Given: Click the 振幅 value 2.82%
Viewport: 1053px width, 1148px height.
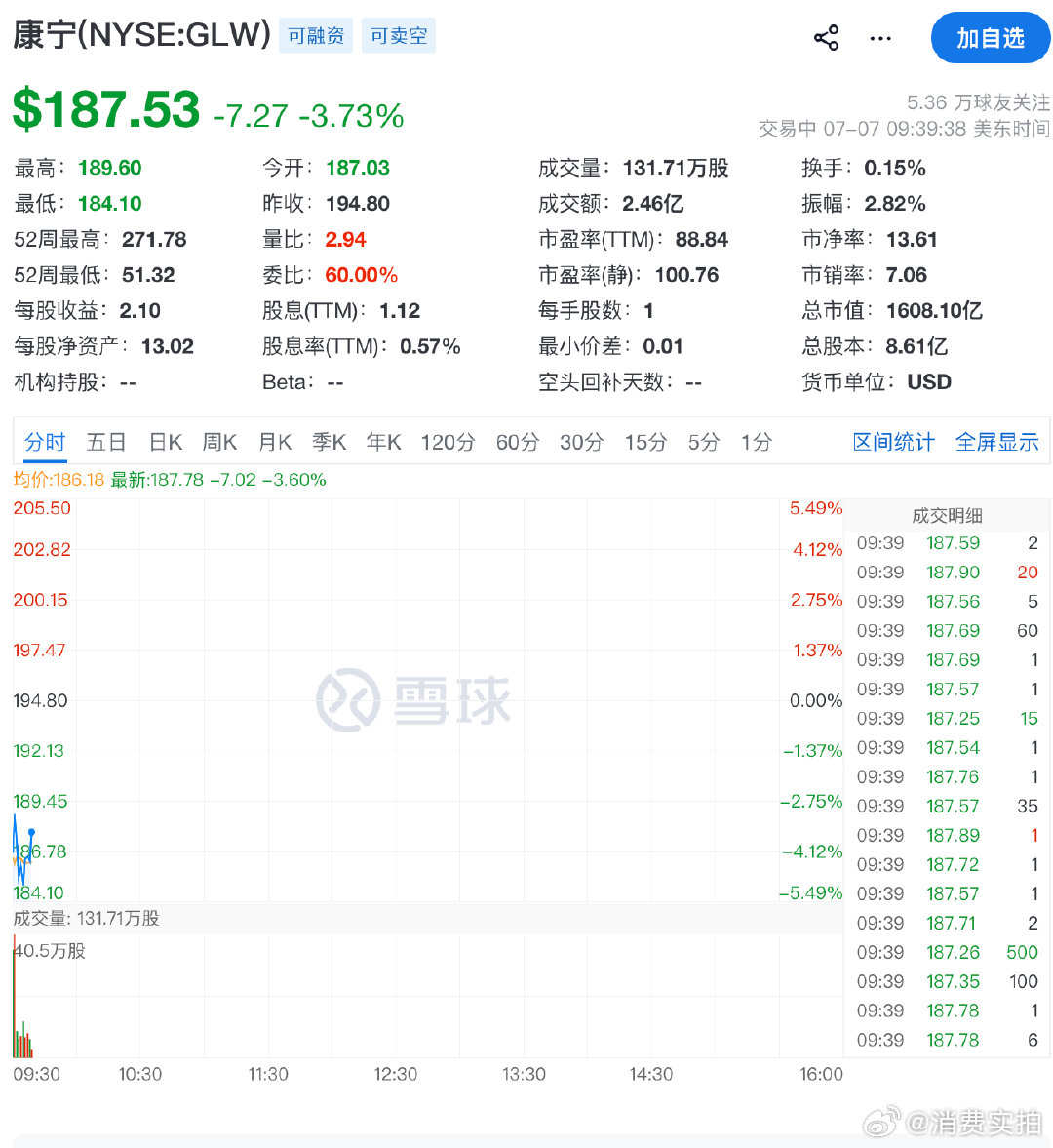Looking at the screenshot, I should 895,204.
